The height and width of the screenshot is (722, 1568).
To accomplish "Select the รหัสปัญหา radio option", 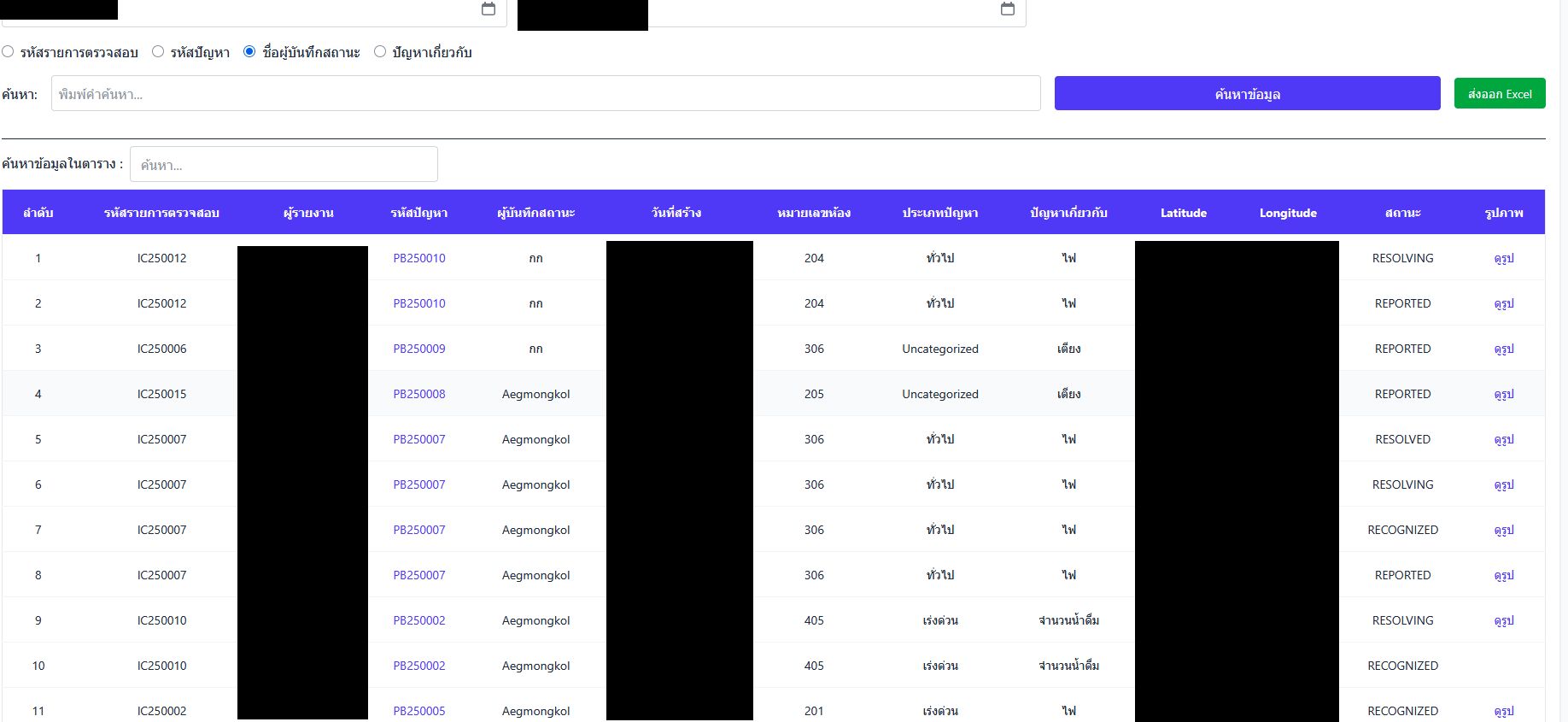I will pyautogui.click(x=158, y=52).
